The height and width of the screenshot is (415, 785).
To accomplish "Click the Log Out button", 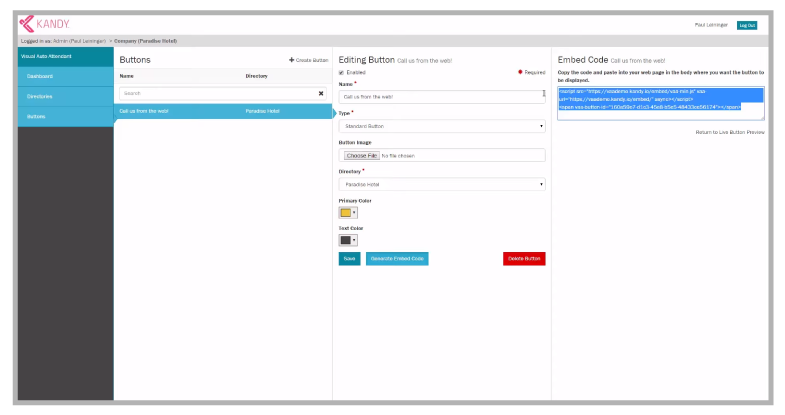I will tap(746, 25).
